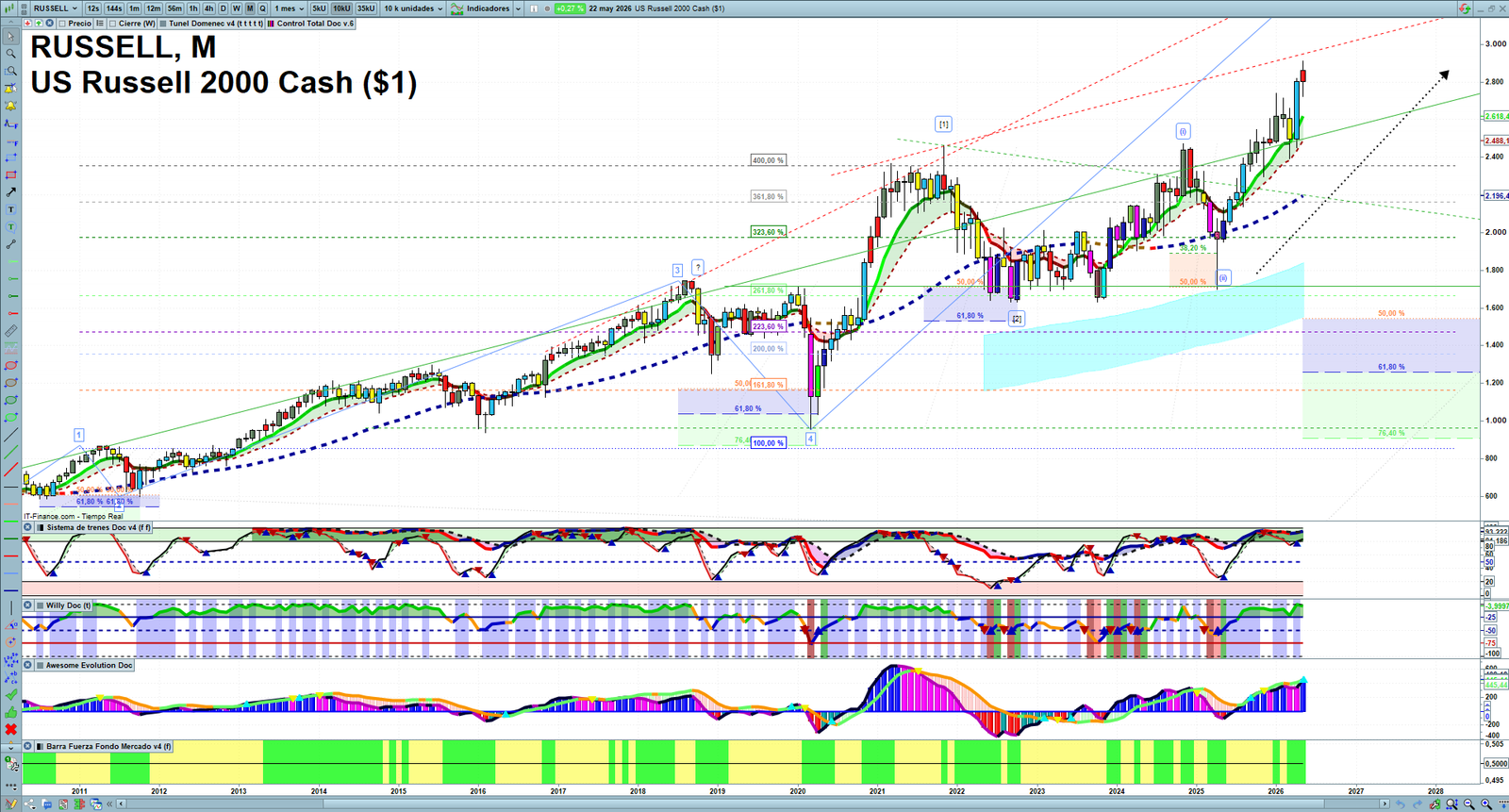Close the Awesome Evolution Doc panel

(x=27, y=665)
